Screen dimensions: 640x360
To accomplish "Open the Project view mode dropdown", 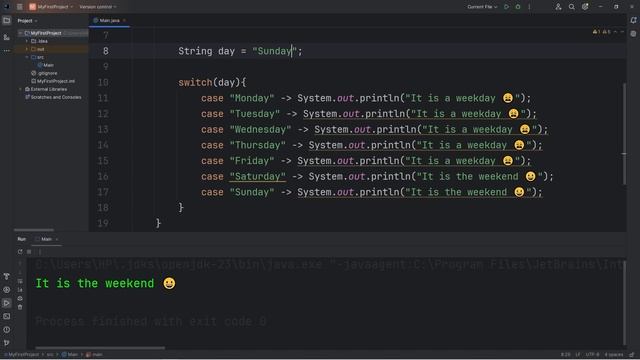I will [x=27, y=20].
